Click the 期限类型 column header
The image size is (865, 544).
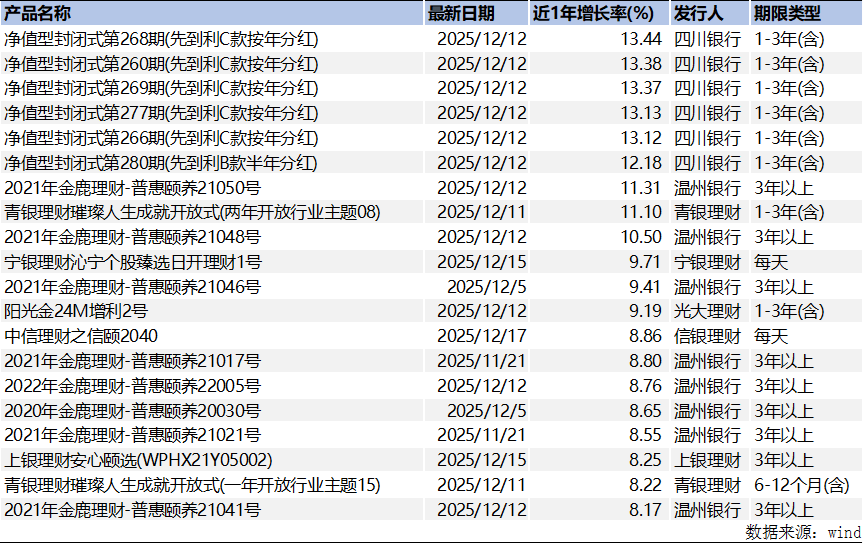[806, 13]
